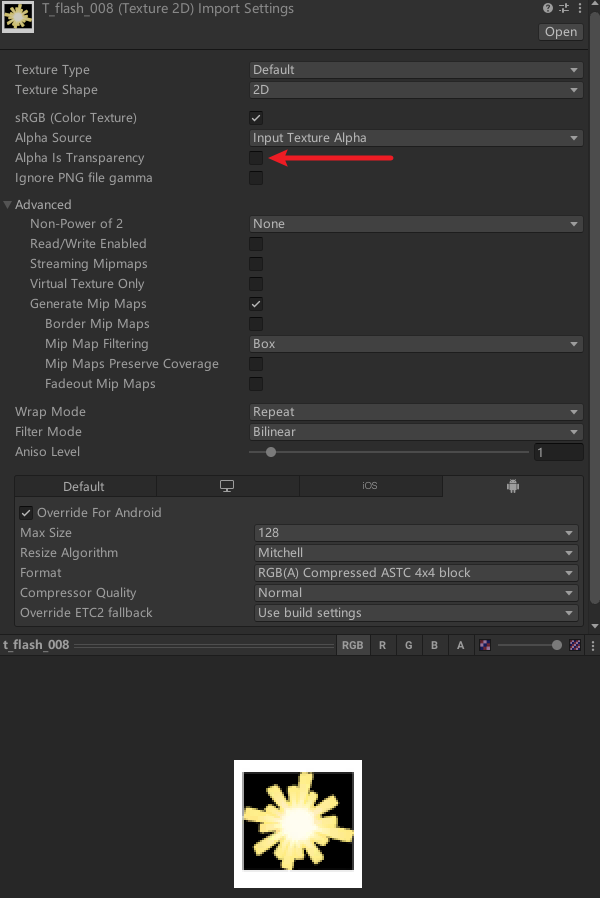The height and width of the screenshot is (898, 600).
Task: Click the high mip level icon
Action: (575, 645)
